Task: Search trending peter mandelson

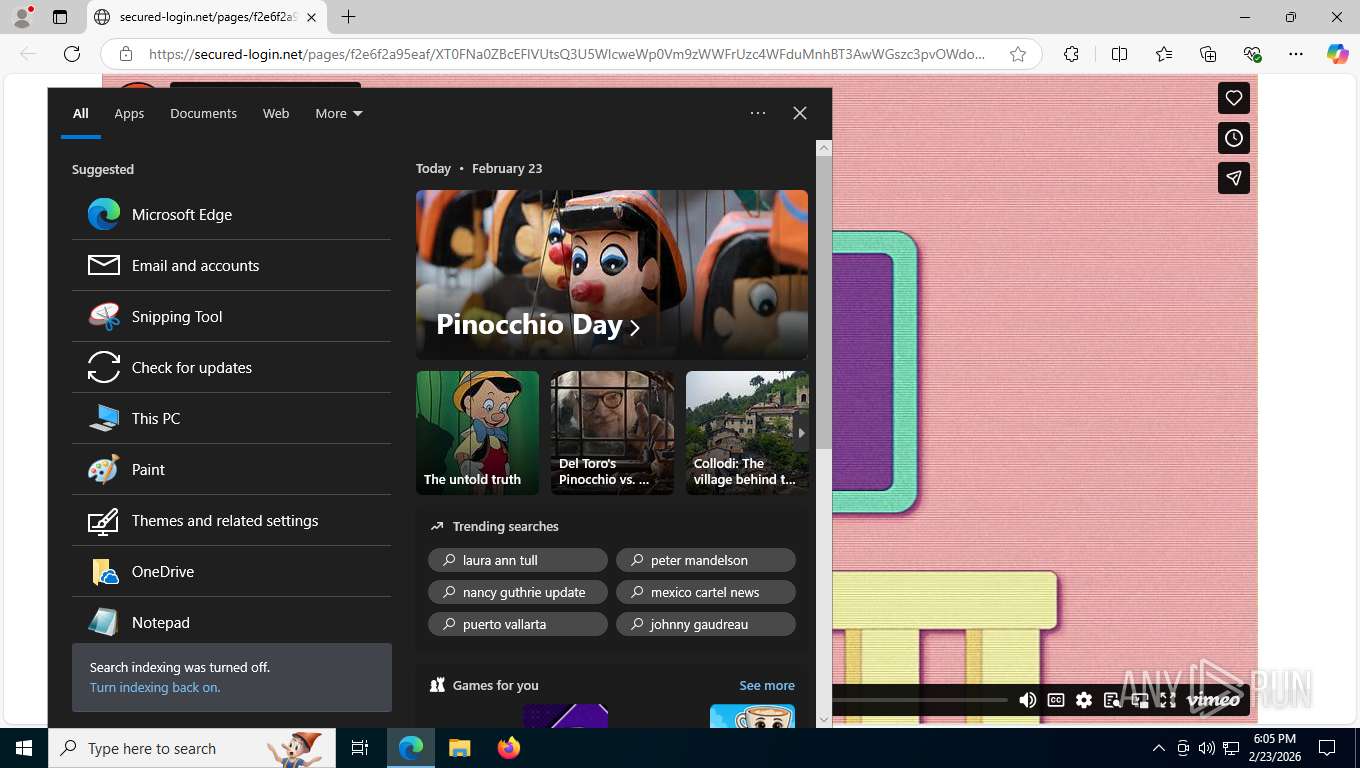Action: [x=706, y=560]
